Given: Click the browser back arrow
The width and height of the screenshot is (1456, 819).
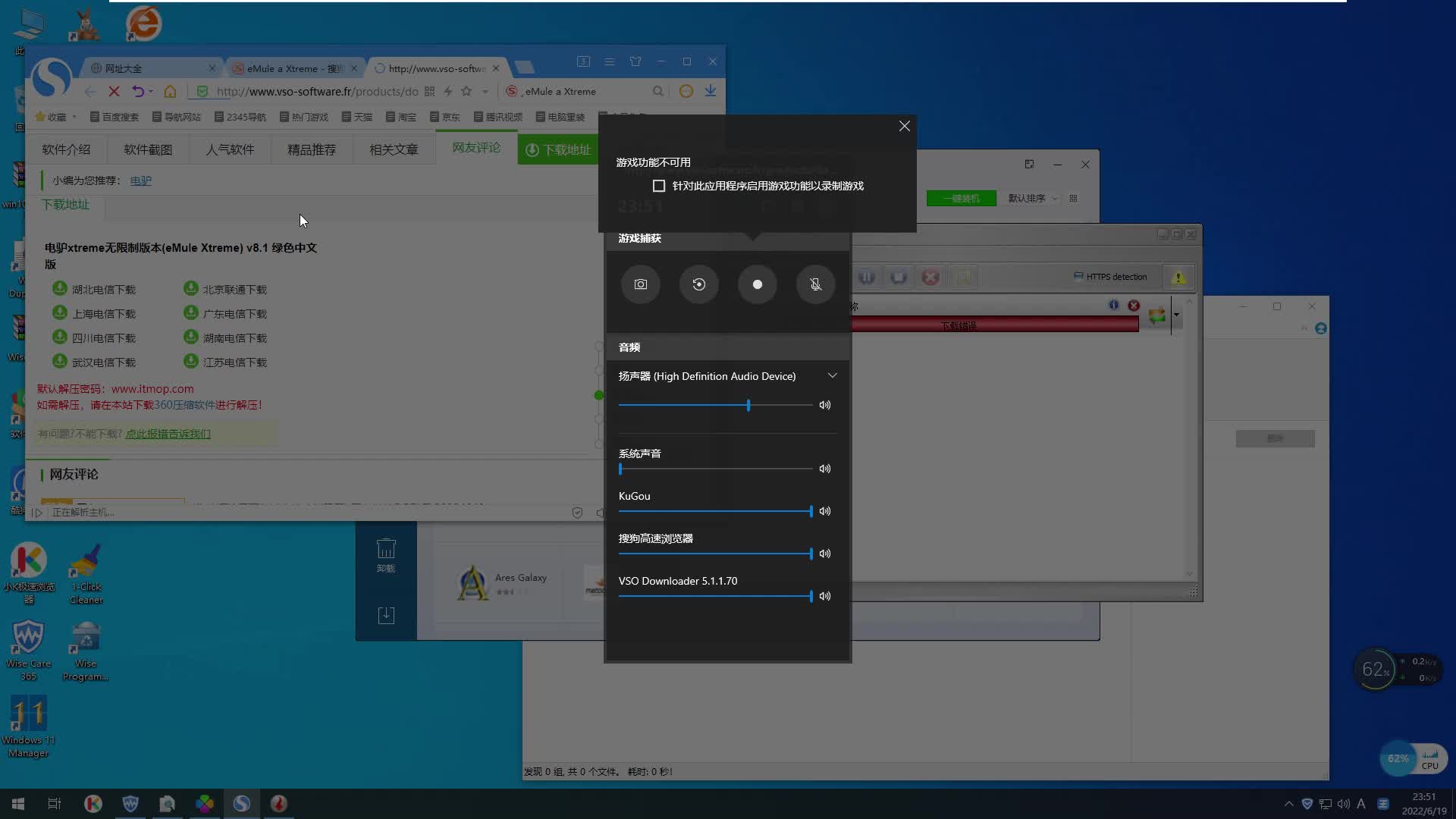Looking at the screenshot, I should (x=90, y=91).
